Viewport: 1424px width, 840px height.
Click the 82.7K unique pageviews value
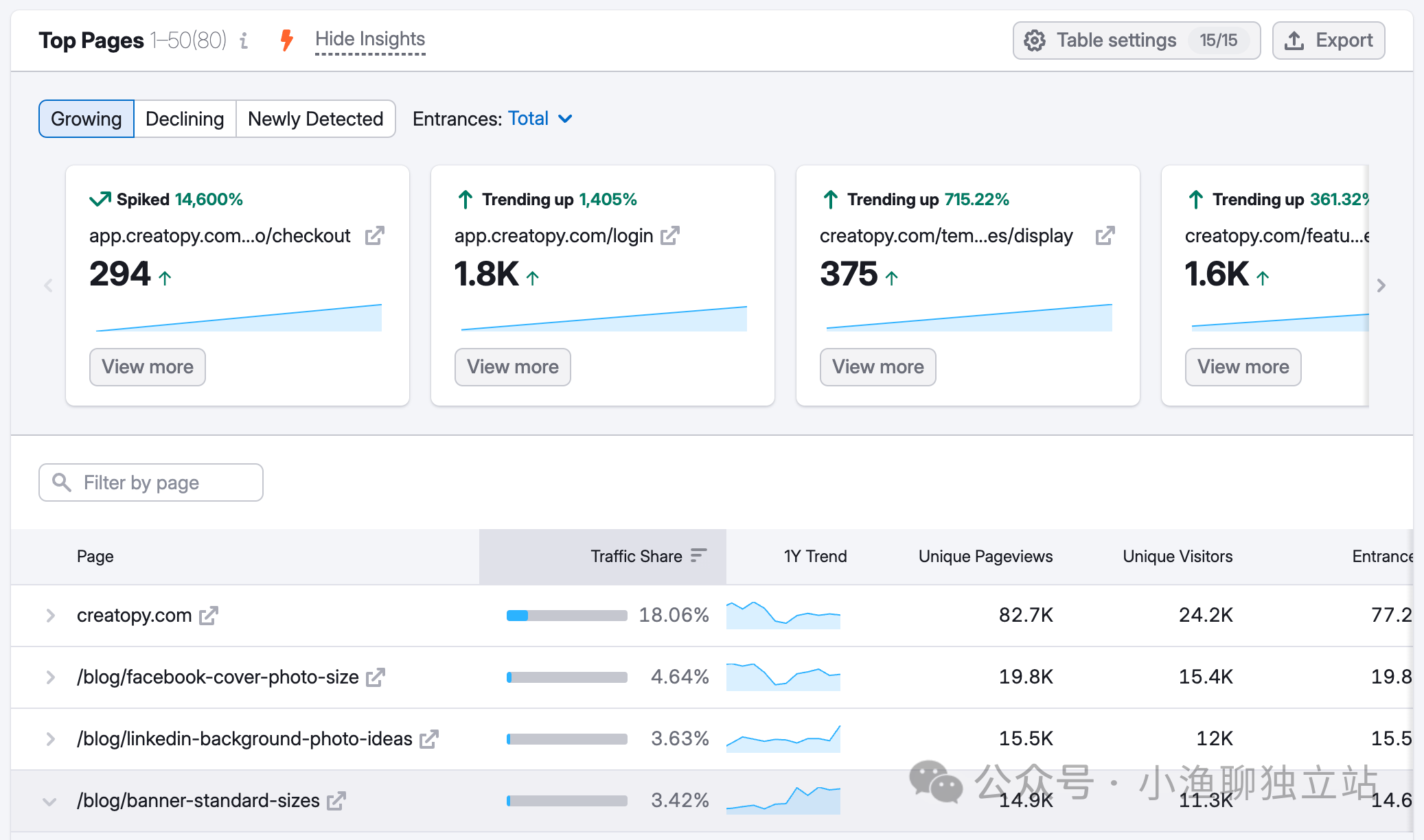point(1026,615)
